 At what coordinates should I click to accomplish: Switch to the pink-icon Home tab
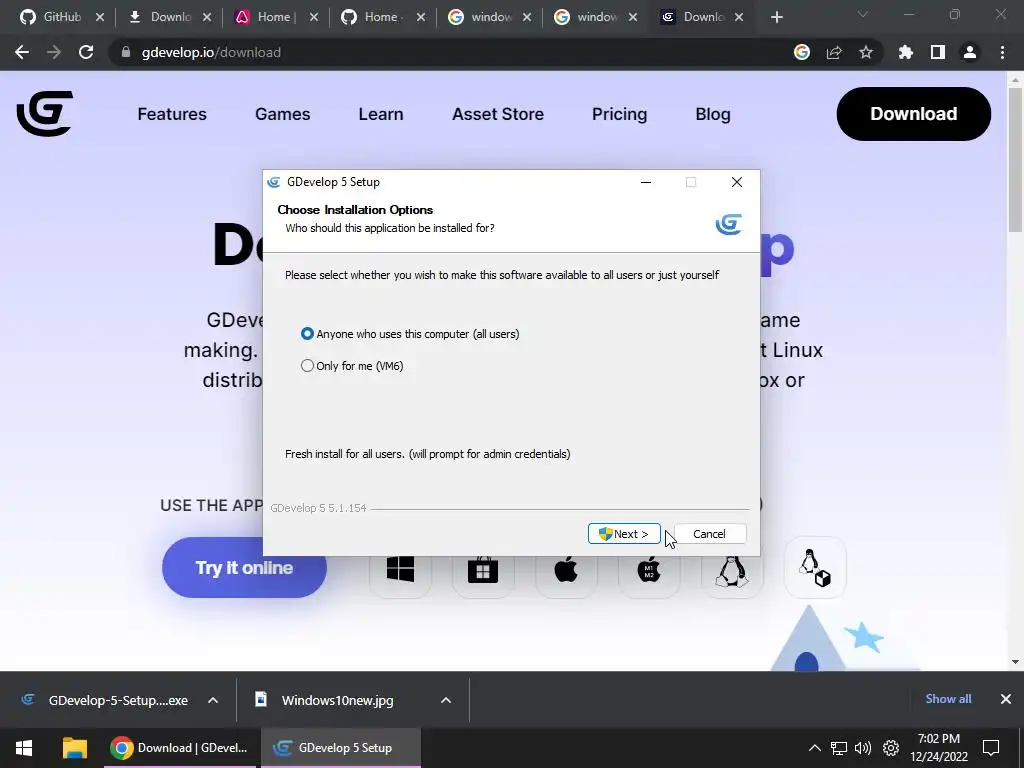tap(270, 17)
